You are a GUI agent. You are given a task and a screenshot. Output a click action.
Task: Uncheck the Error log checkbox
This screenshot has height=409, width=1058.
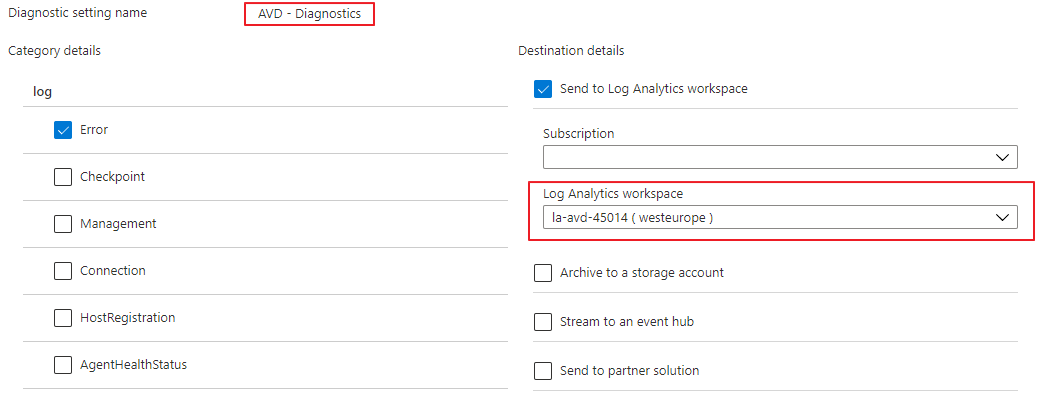pyautogui.click(x=63, y=130)
